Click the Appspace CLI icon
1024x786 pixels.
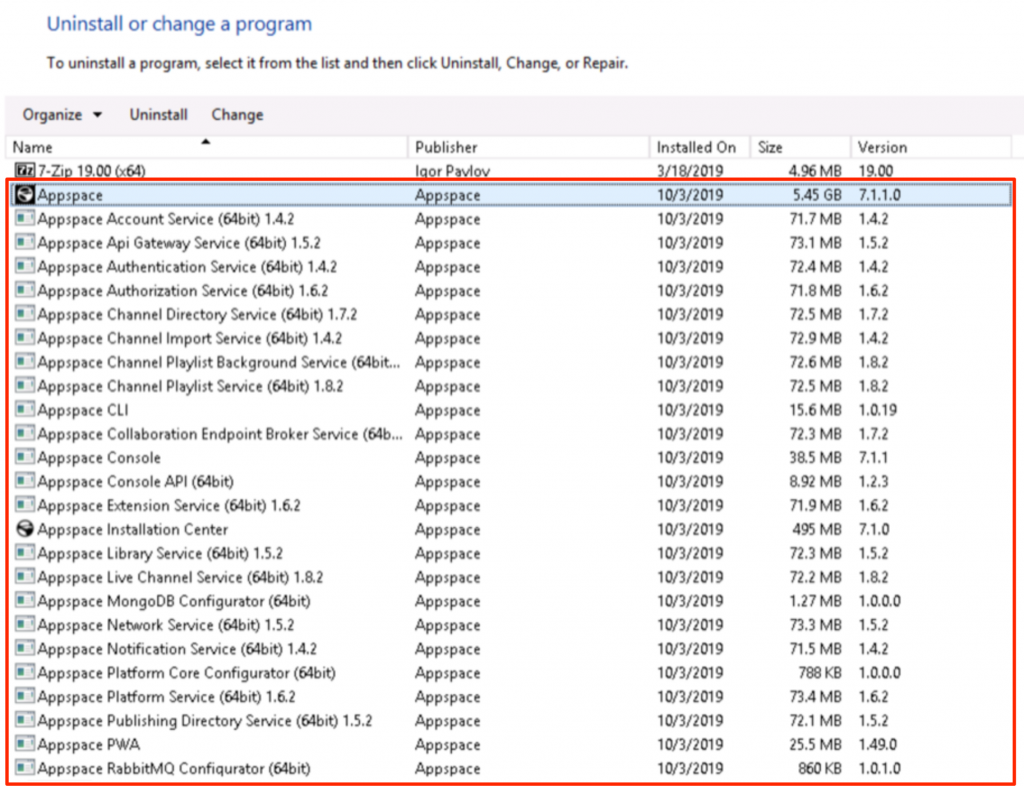25,410
